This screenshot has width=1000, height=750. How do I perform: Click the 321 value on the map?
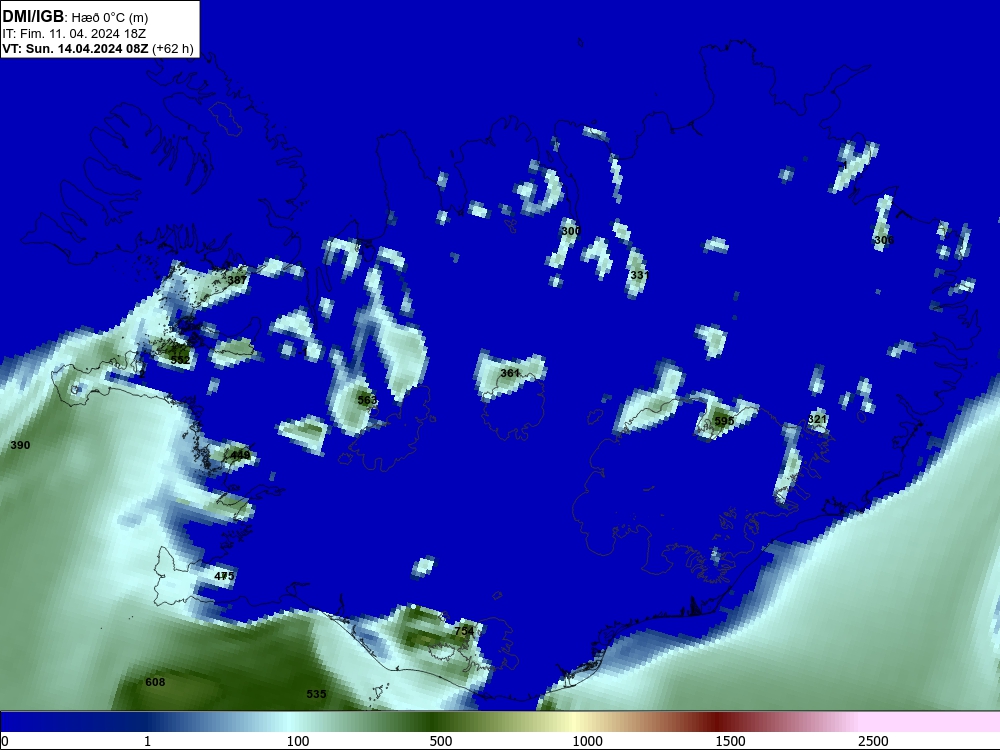[x=817, y=419]
